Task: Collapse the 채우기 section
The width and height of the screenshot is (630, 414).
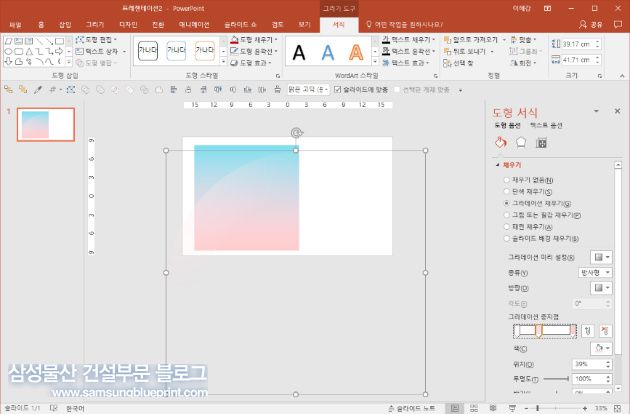Action: (508, 165)
